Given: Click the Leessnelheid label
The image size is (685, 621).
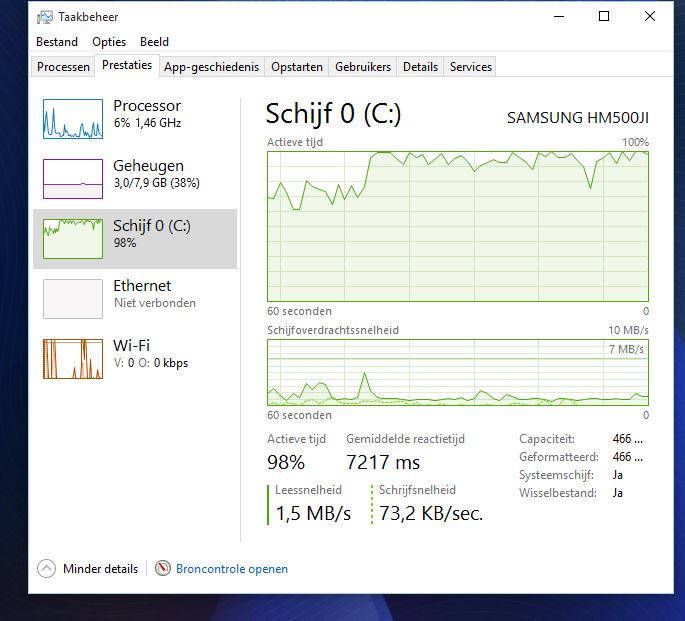Looking at the screenshot, I should click(x=308, y=490).
